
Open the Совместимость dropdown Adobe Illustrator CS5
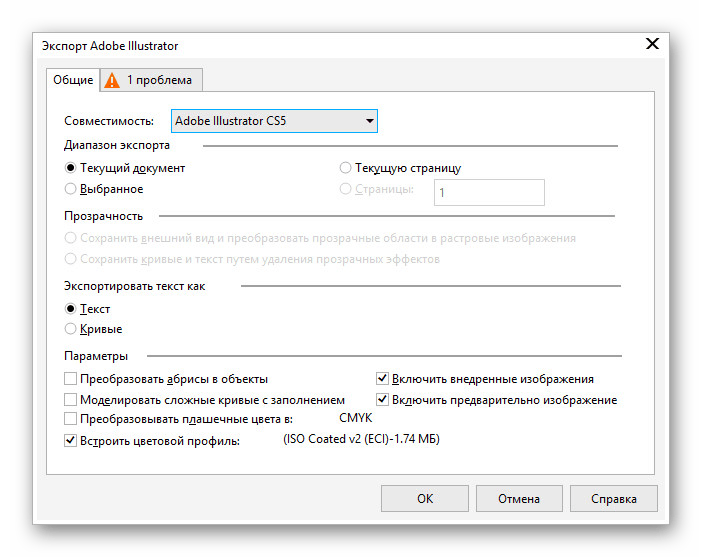pos(274,121)
